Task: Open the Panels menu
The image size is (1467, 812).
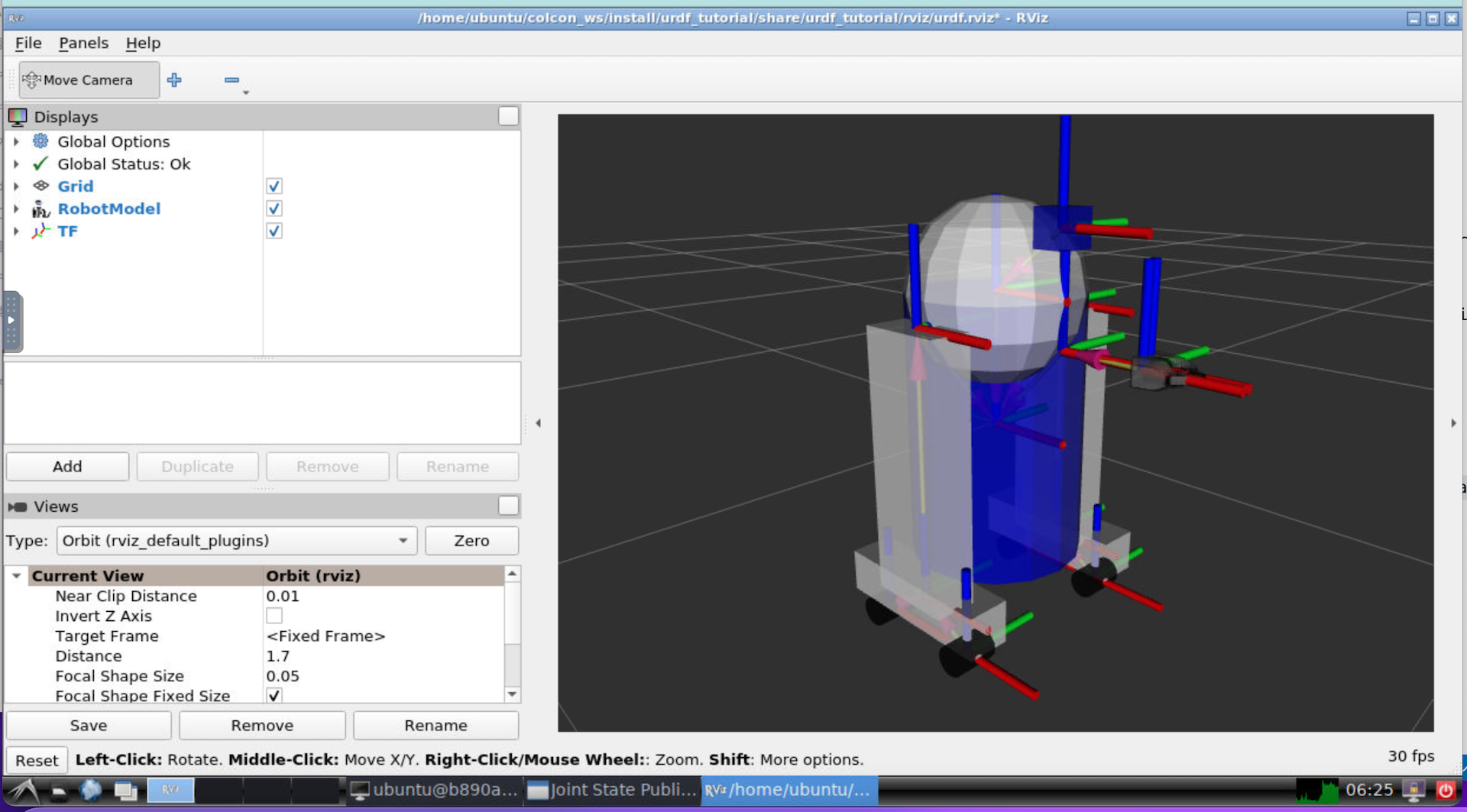Action: click(x=83, y=43)
